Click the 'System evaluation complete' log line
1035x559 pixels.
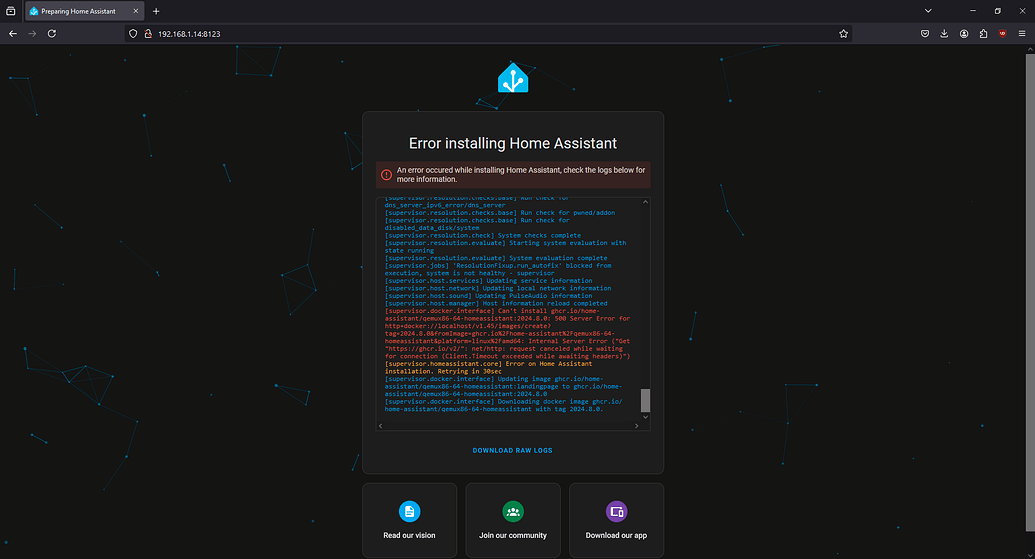[496, 258]
